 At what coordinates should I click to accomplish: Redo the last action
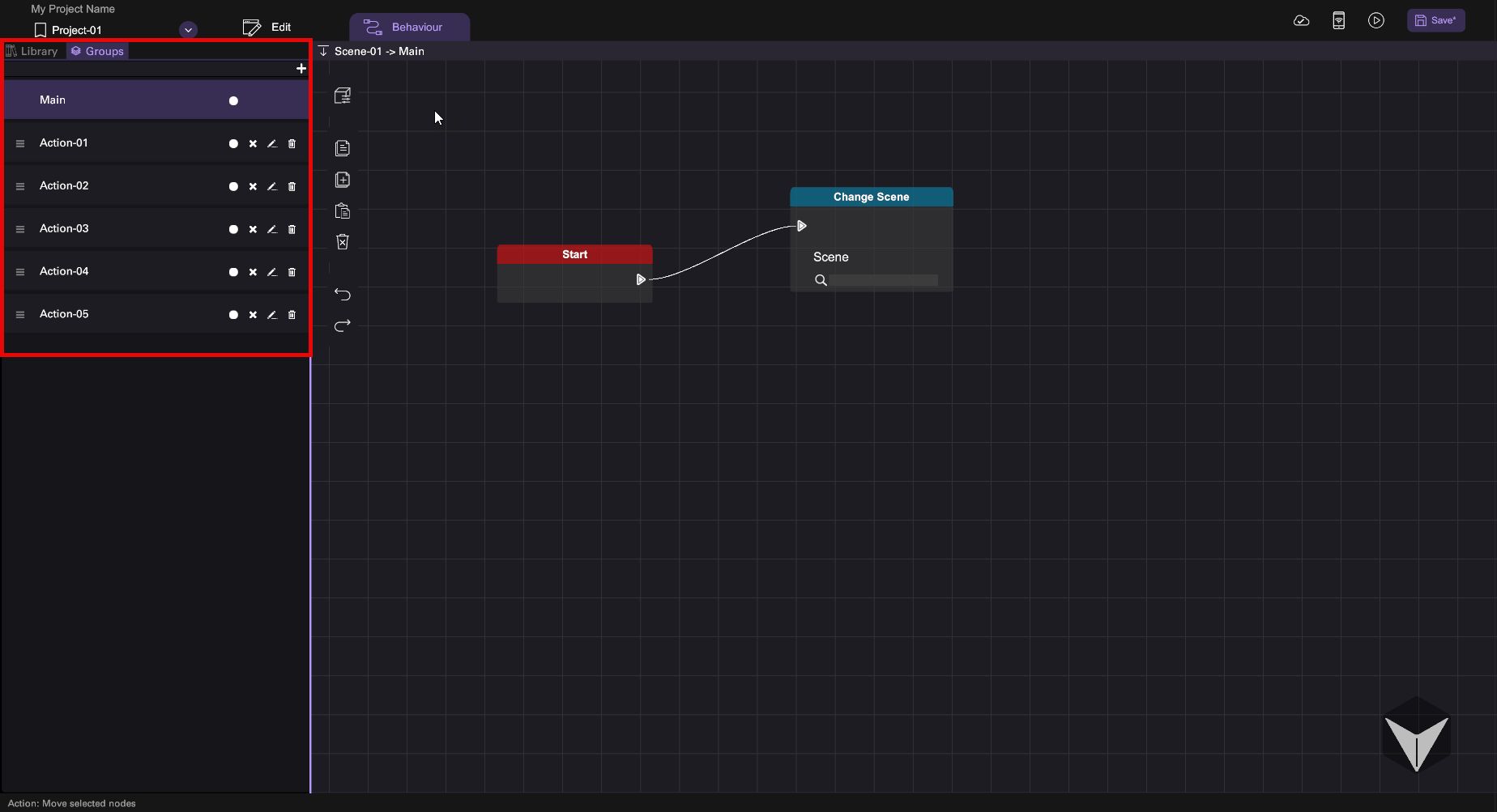coord(343,325)
